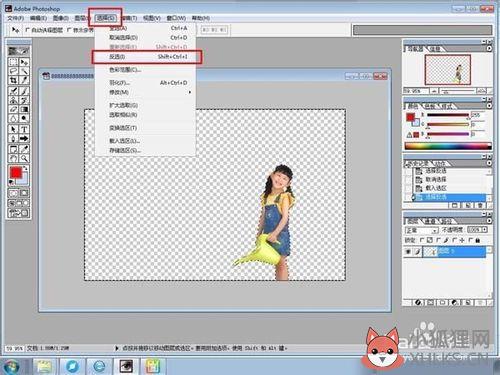The height and width of the screenshot is (375, 500).
Task: Open 文件(F) menu
Action: (x=16, y=18)
